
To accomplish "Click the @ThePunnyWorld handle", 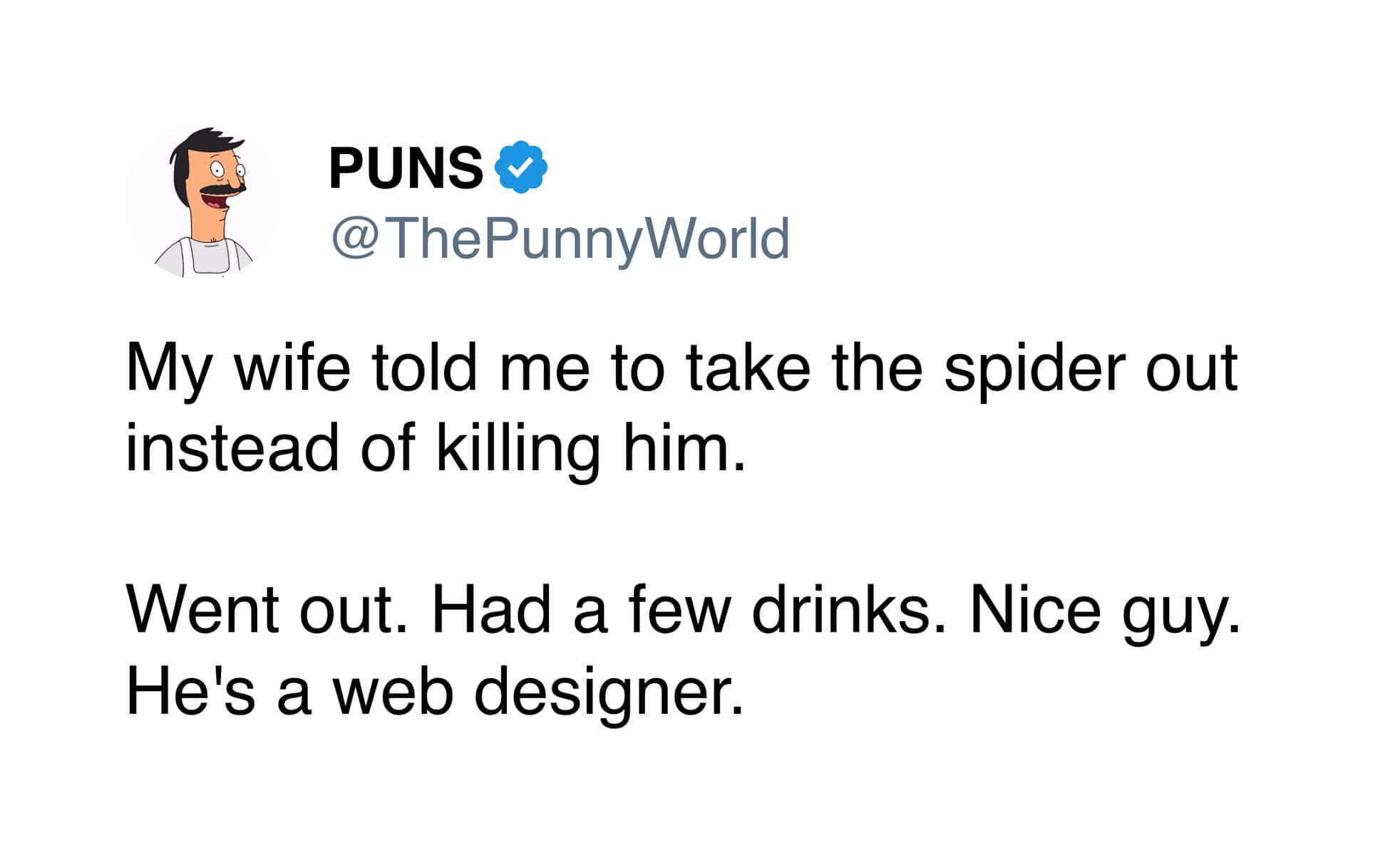I will pos(560,239).
